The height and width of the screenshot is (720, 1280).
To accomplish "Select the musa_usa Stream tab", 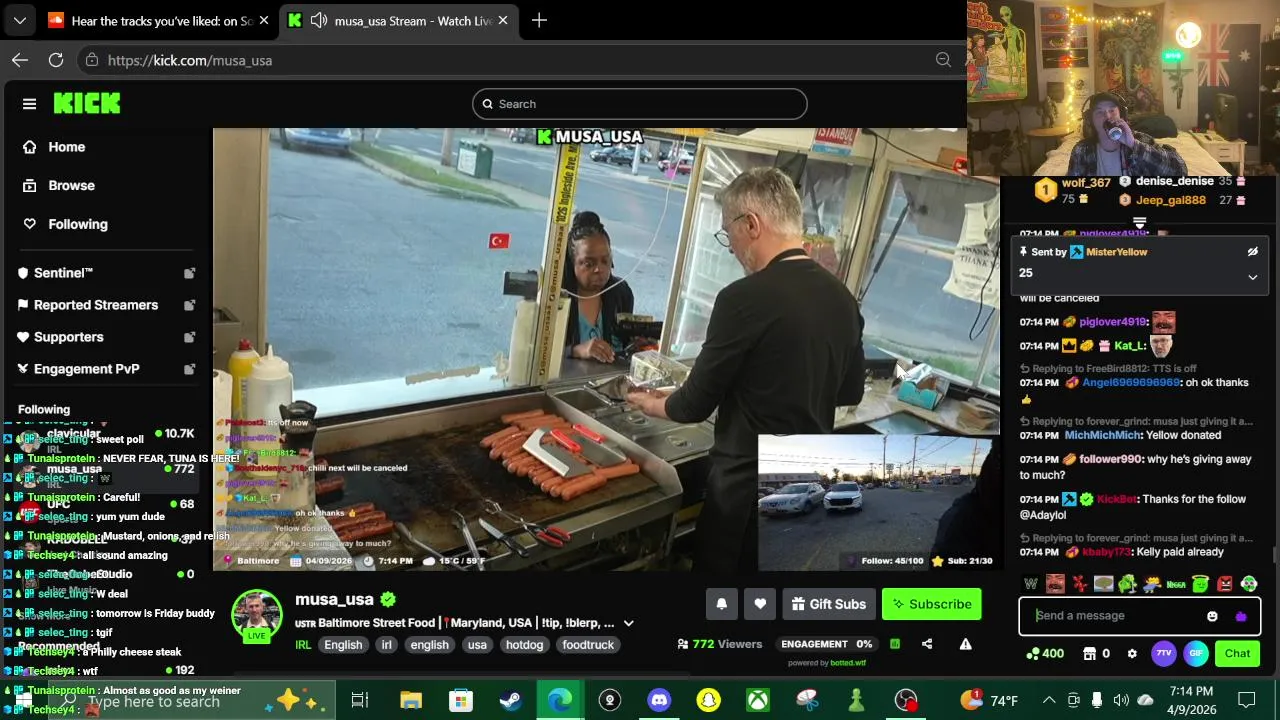I will click(x=400, y=21).
